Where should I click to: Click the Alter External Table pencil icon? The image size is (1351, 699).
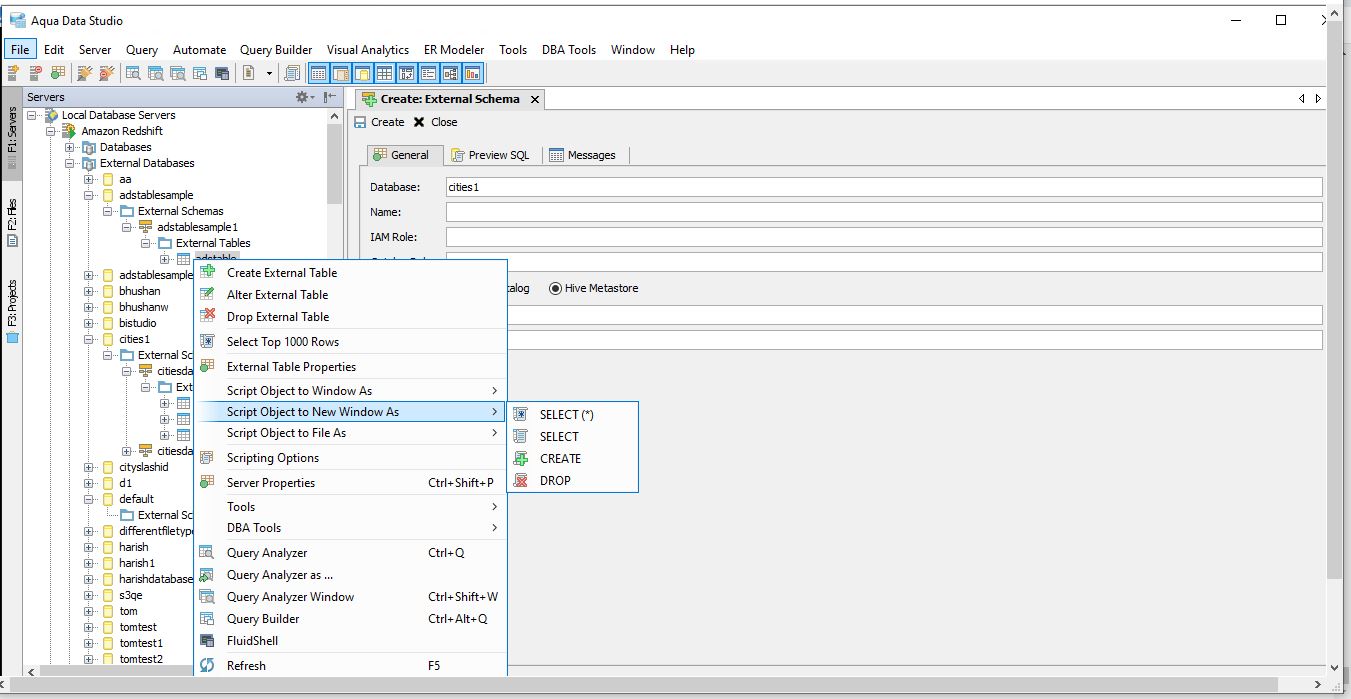tap(207, 294)
